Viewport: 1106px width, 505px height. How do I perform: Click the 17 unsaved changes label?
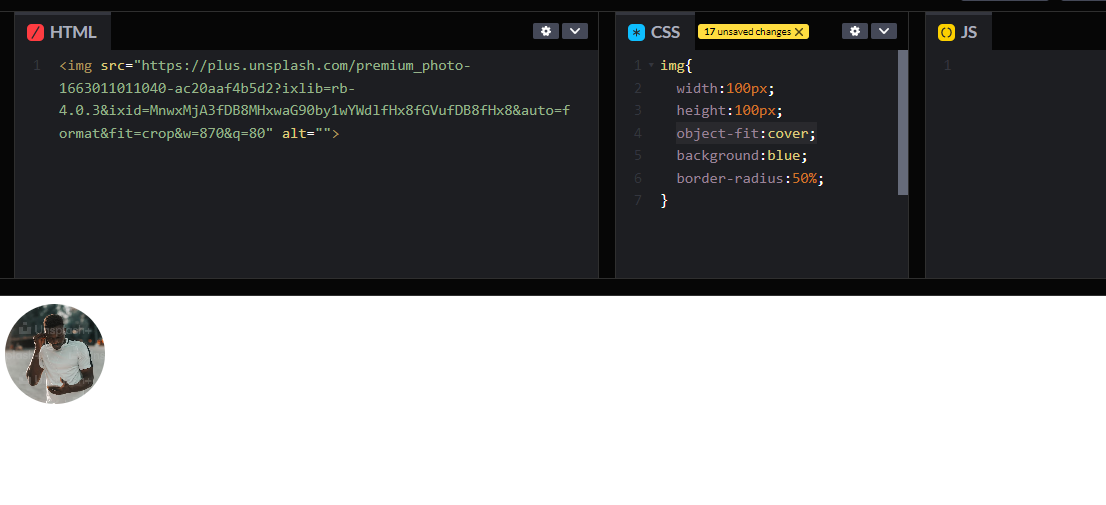pyautogui.click(x=747, y=32)
